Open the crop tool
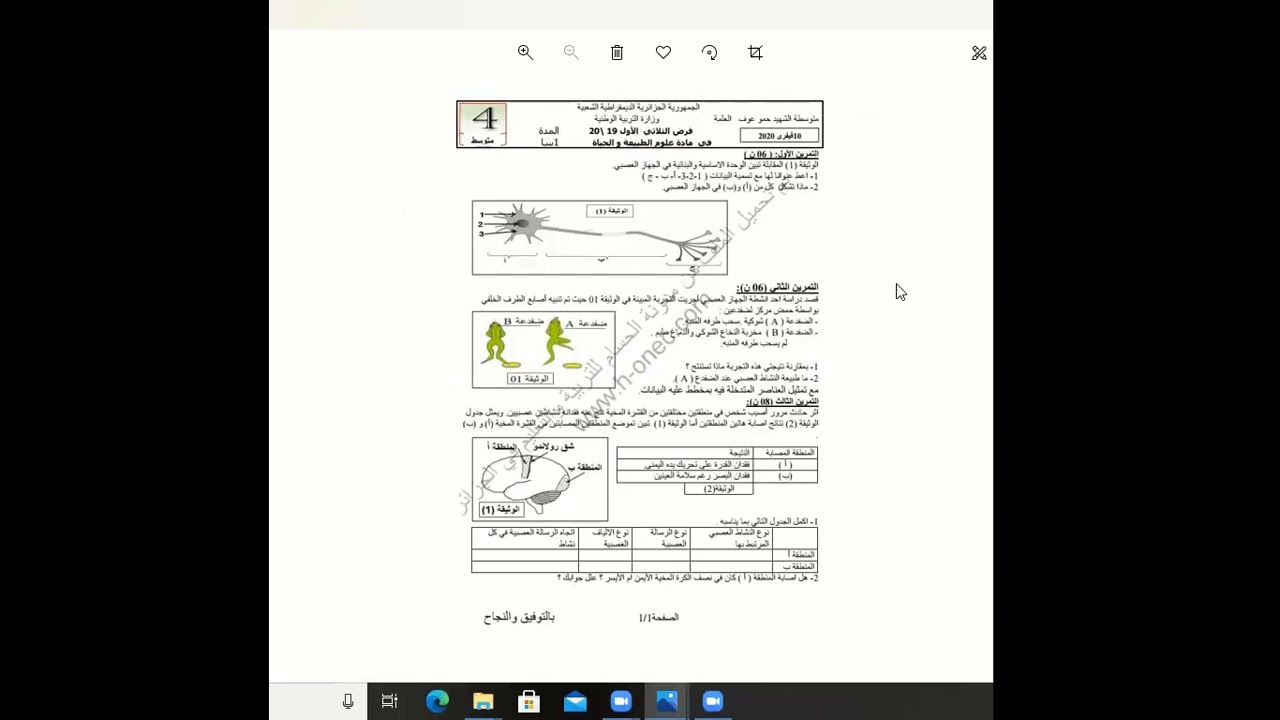 (x=755, y=53)
